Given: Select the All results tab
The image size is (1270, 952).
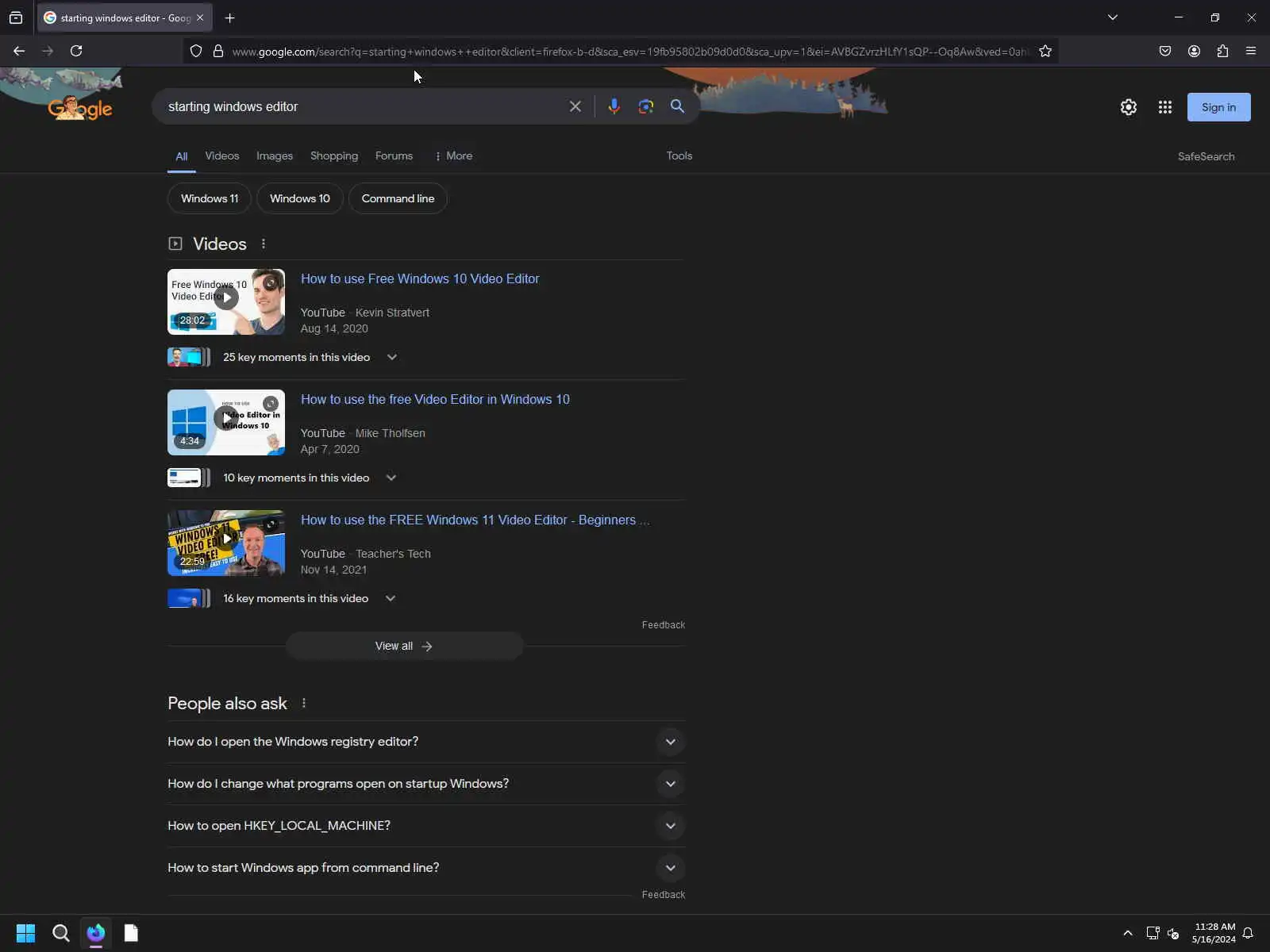Looking at the screenshot, I should [182, 156].
